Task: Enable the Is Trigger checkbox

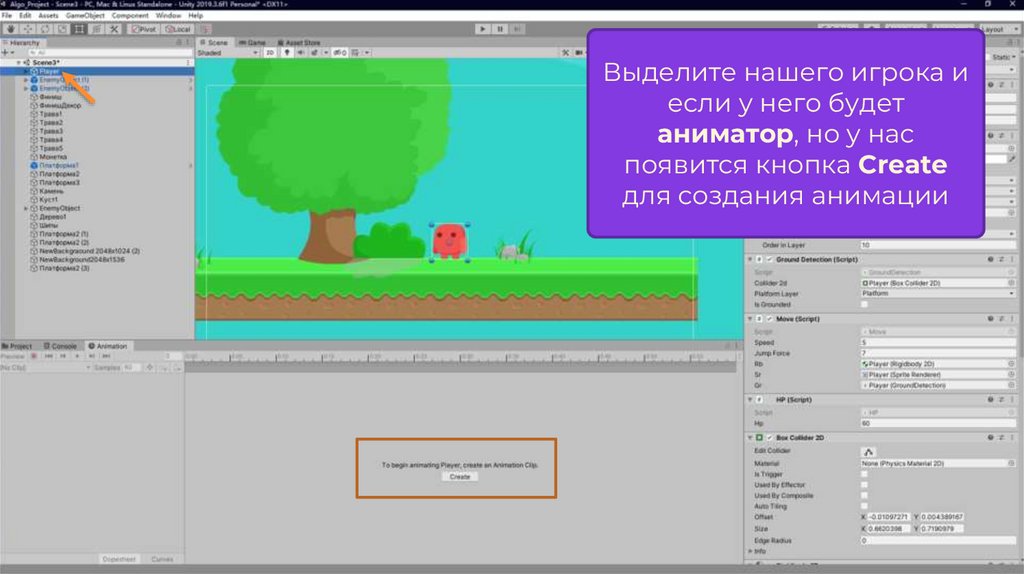Action: 865,474
